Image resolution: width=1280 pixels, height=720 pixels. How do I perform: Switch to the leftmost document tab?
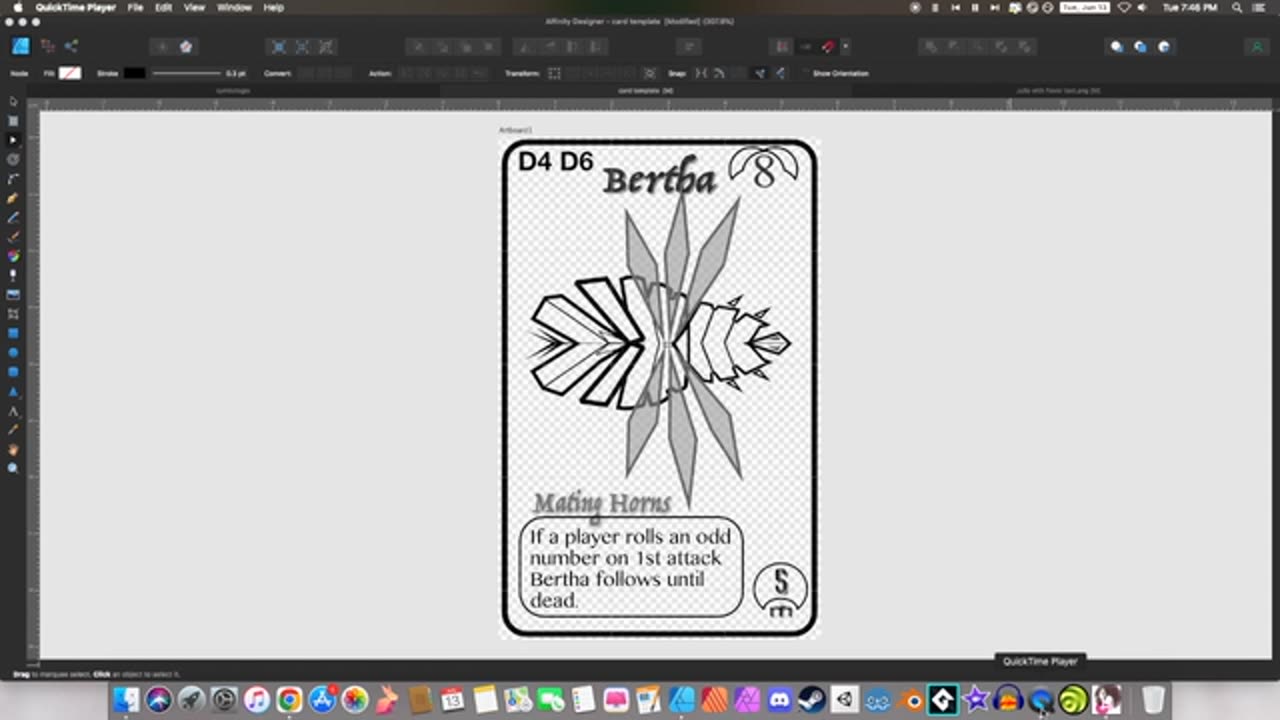233,90
